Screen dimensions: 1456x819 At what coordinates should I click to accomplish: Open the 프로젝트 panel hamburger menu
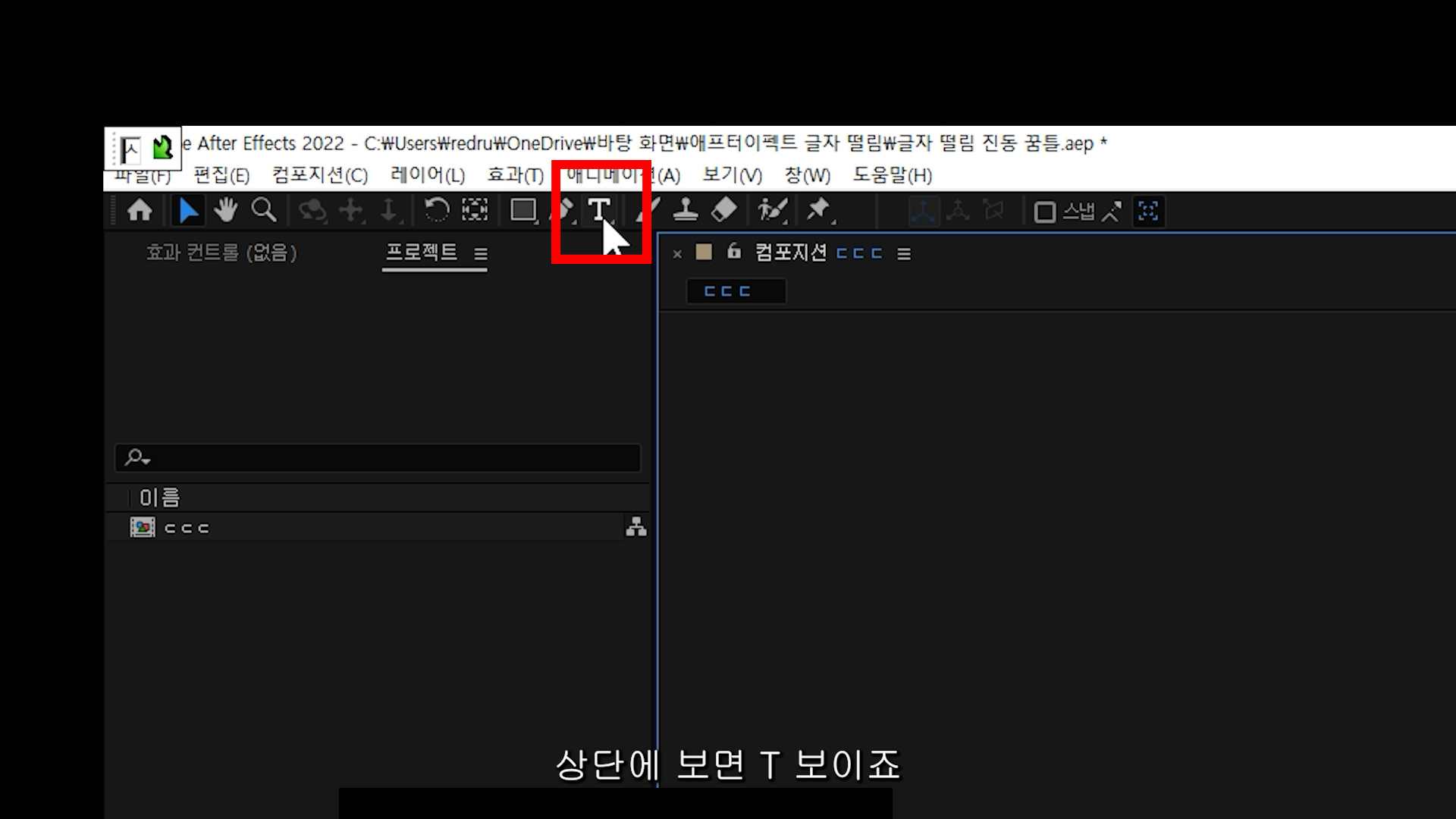point(481,254)
